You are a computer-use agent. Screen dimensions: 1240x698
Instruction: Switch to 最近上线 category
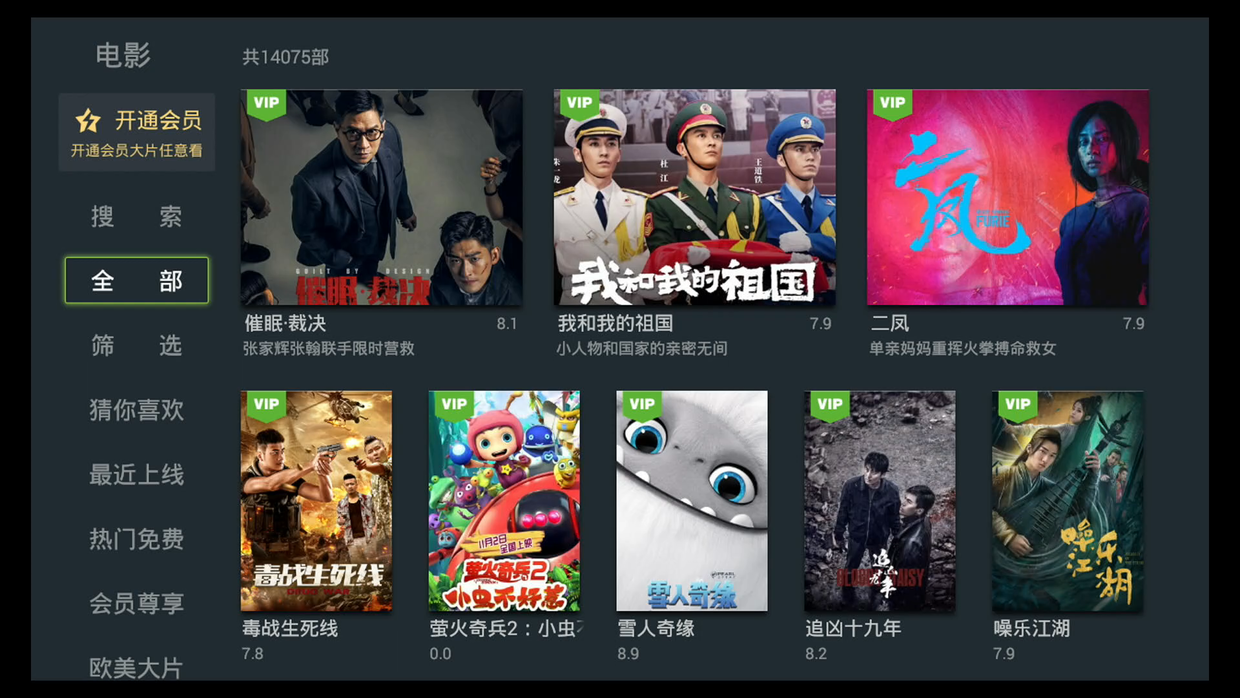(x=137, y=475)
